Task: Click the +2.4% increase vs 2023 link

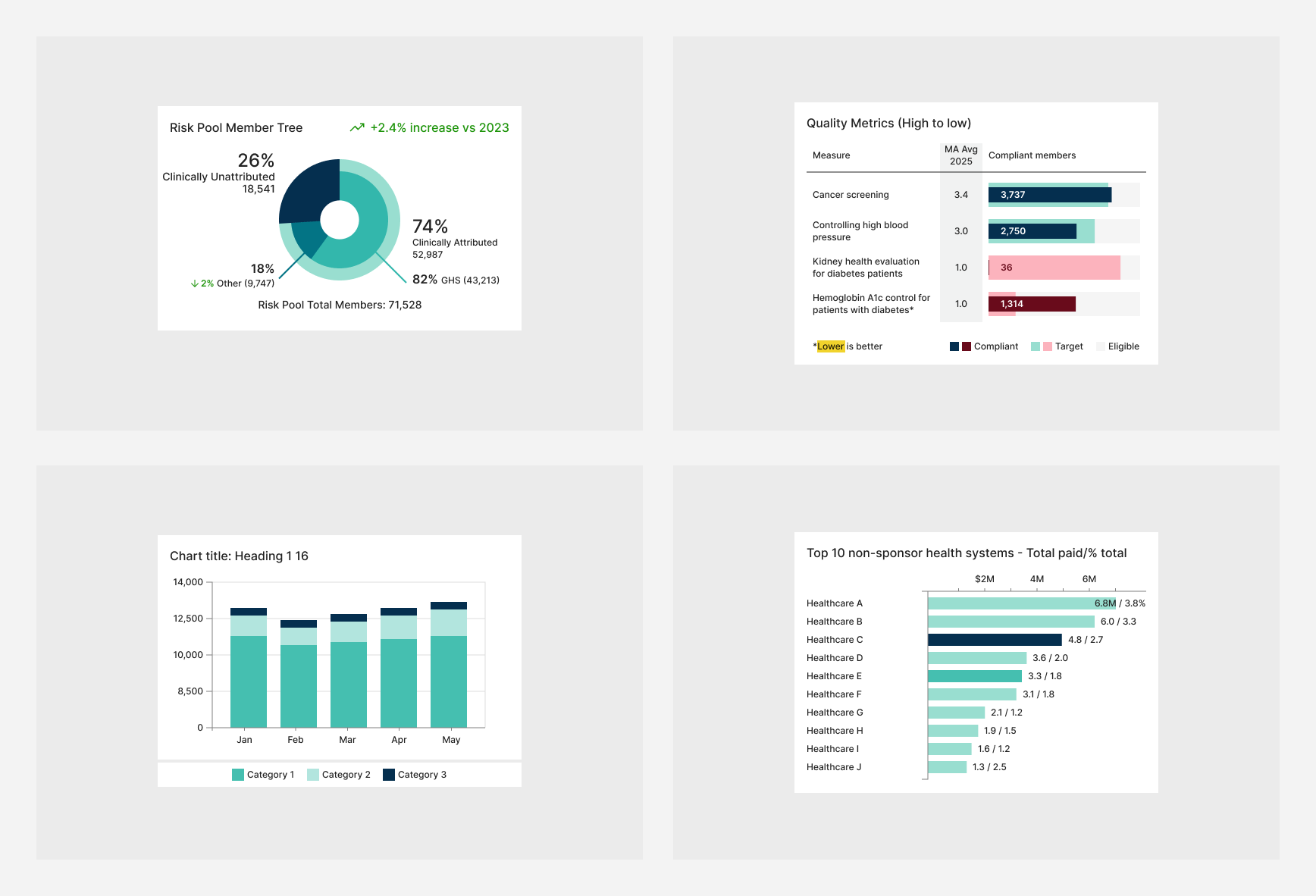Action: (x=438, y=127)
